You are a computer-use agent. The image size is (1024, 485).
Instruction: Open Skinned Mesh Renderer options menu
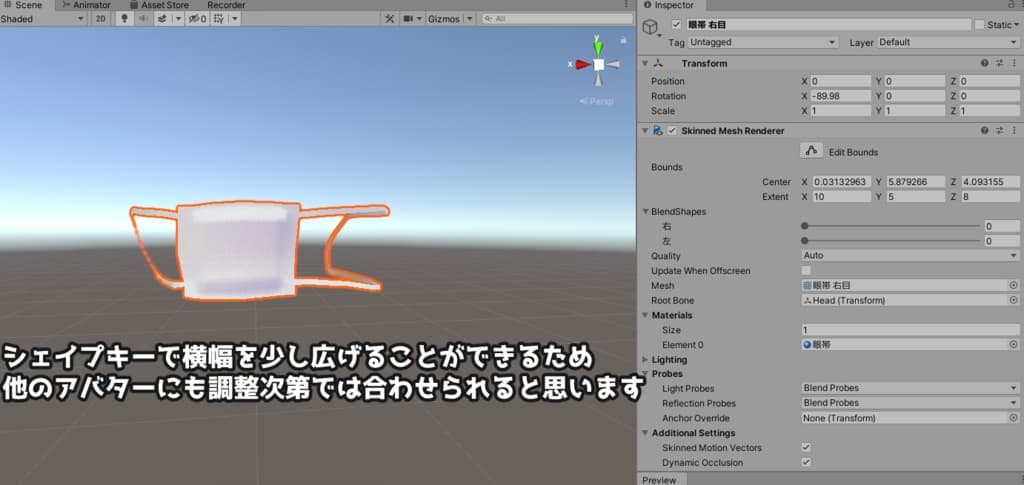coord(1014,131)
